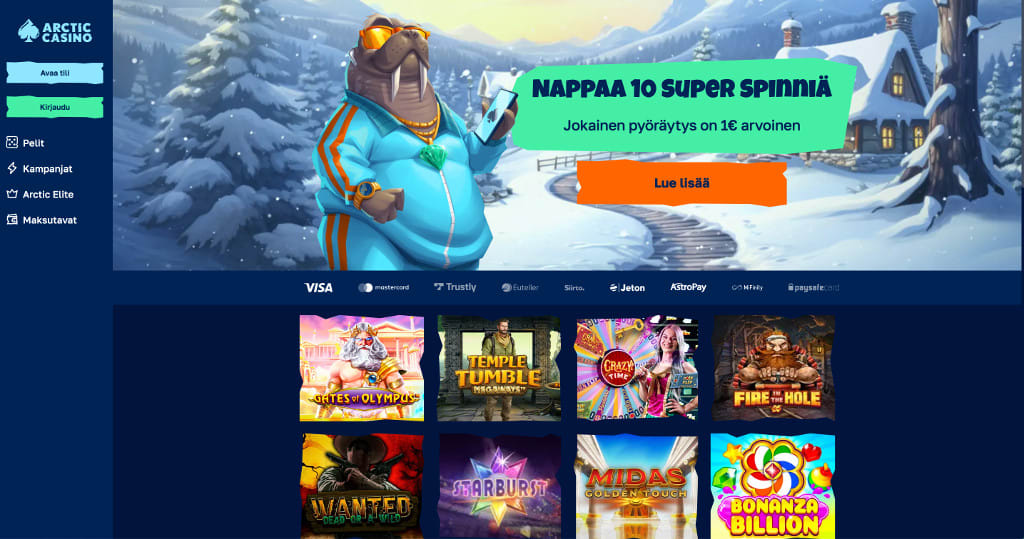The image size is (1024, 539).
Task: Open the Gates of Olympus game
Action: coord(362,368)
